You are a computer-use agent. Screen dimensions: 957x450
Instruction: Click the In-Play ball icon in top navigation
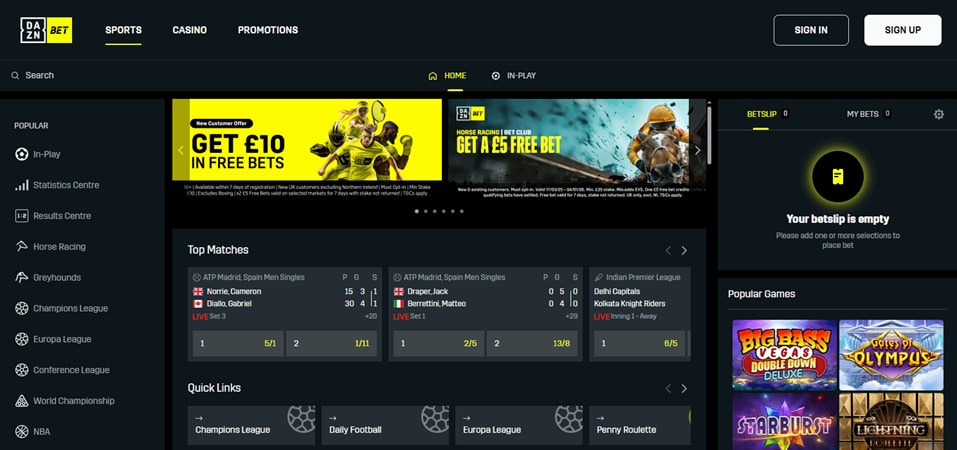496,76
